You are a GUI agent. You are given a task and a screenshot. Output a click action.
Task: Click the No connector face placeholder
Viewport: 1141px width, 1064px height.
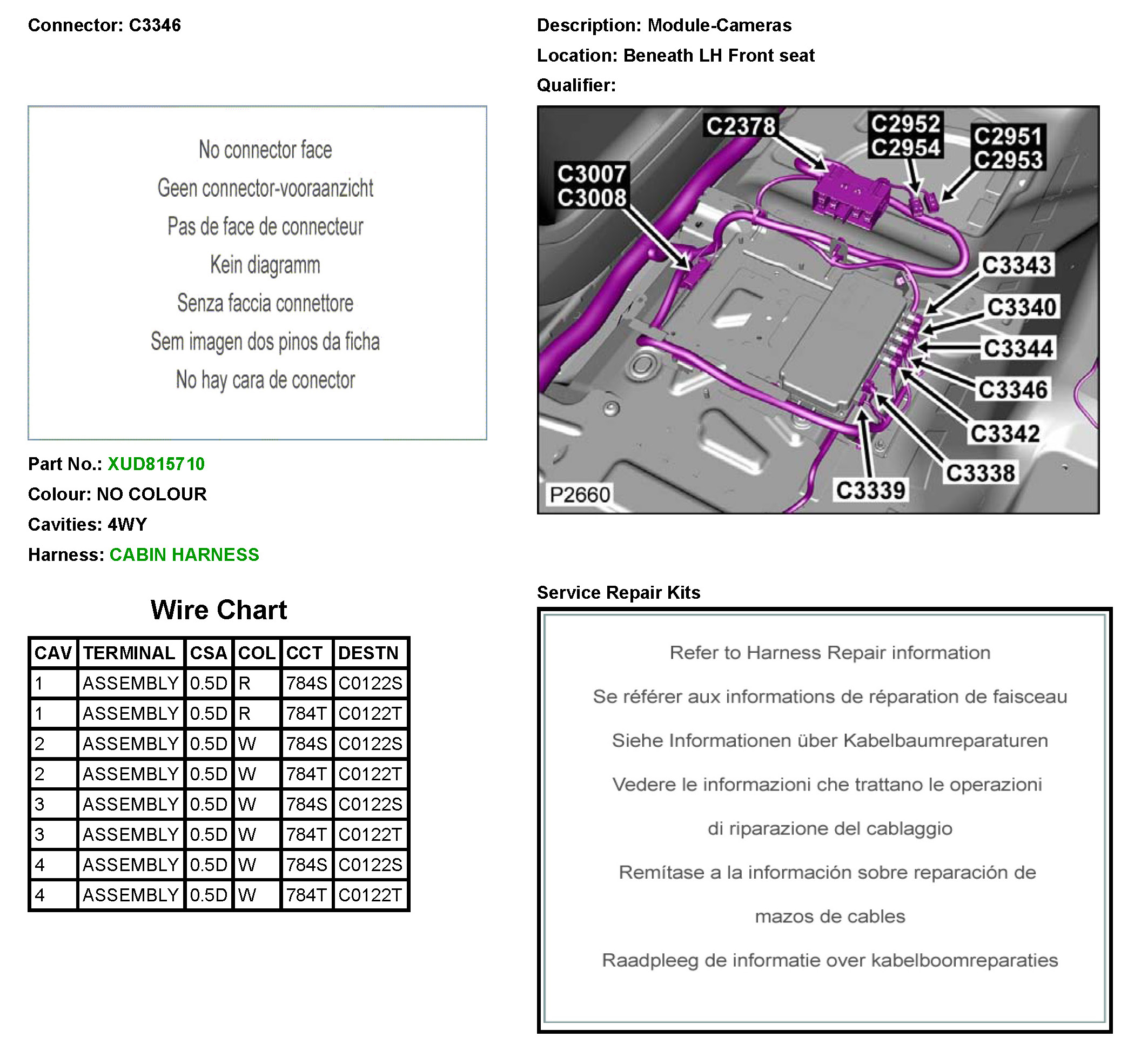pyautogui.click(x=265, y=150)
